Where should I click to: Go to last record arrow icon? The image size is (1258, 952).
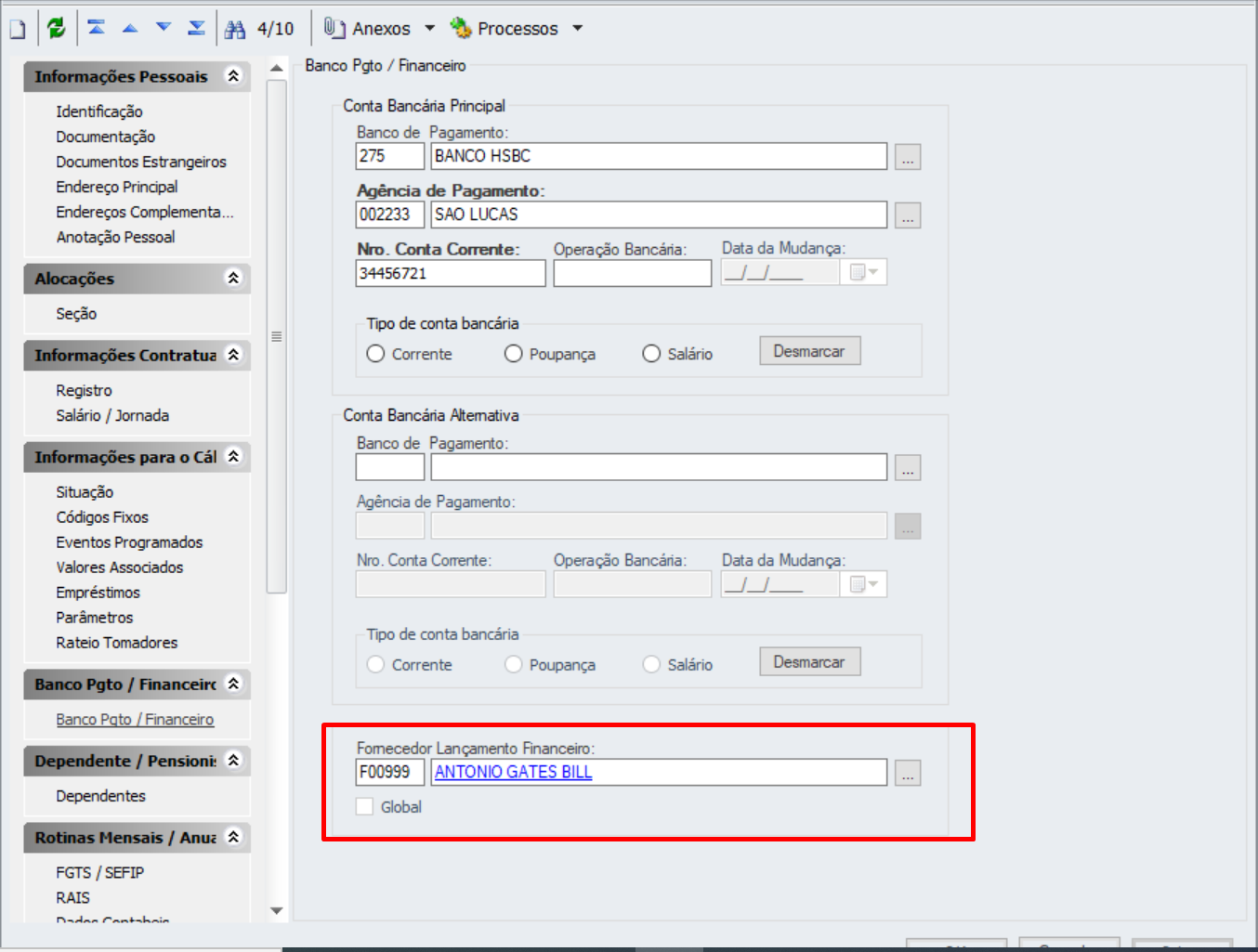point(197,28)
